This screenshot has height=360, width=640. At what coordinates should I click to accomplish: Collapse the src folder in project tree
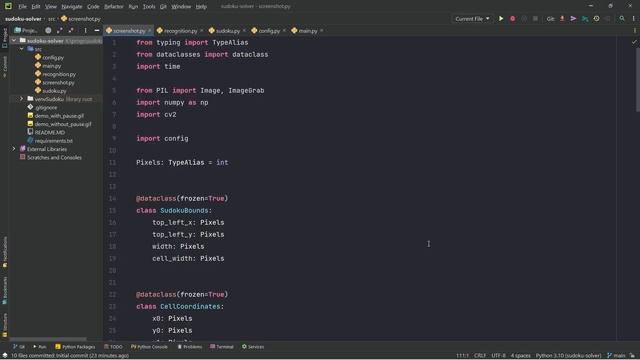tap(22, 49)
